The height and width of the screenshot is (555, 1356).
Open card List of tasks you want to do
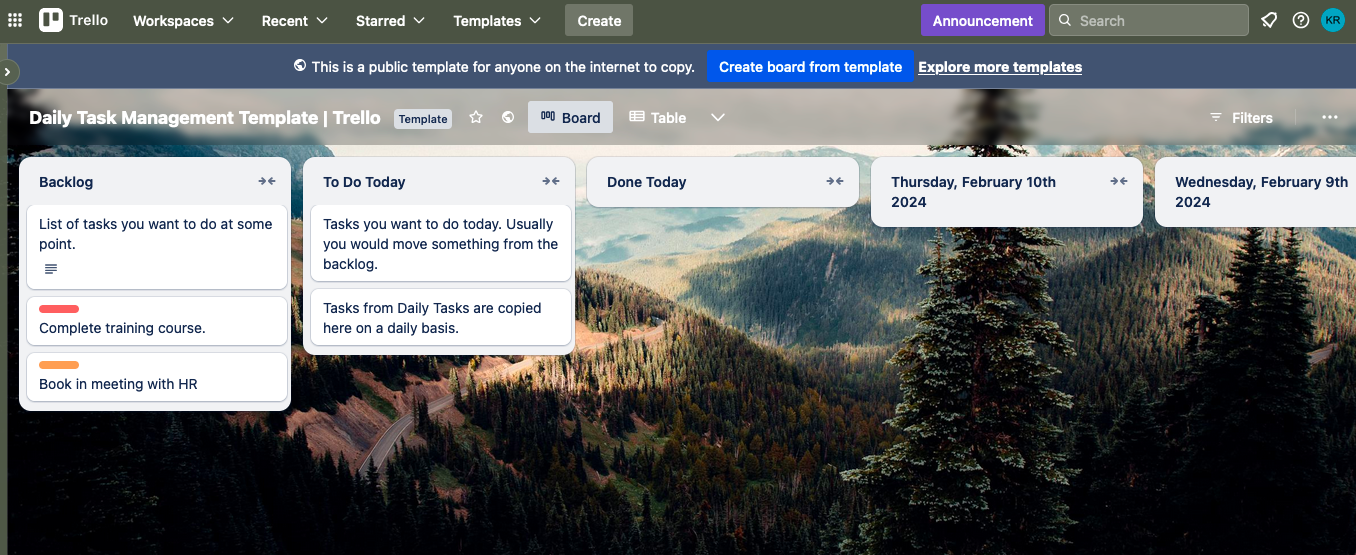pos(157,247)
